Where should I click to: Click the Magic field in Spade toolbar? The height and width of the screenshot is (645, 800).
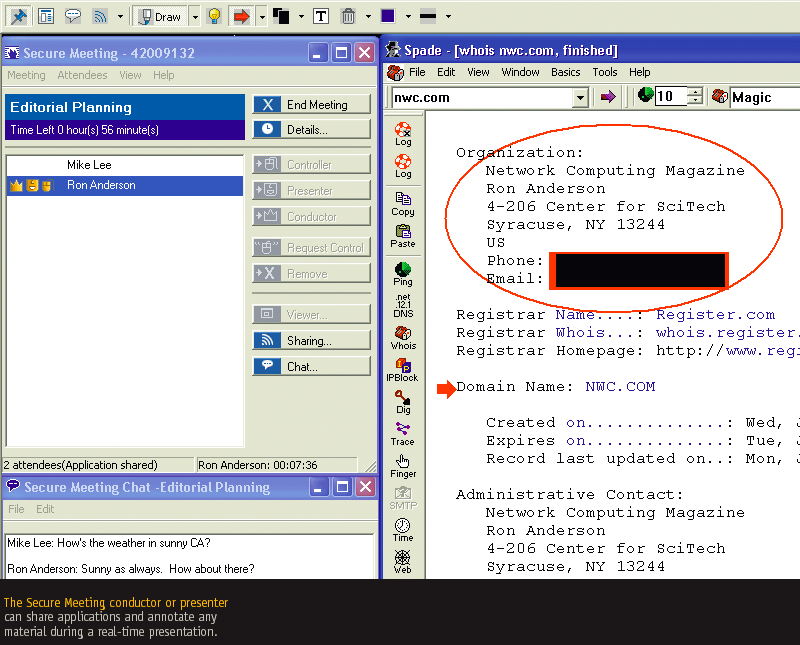tap(765, 97)
